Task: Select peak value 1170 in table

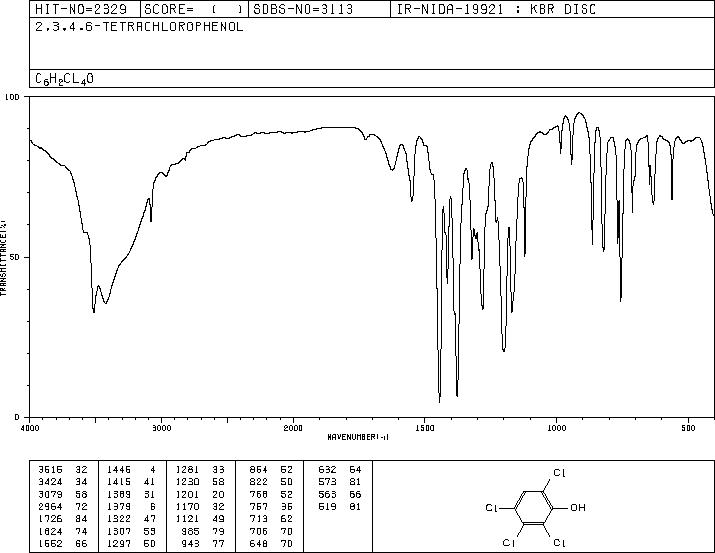Action: point(187,506)
